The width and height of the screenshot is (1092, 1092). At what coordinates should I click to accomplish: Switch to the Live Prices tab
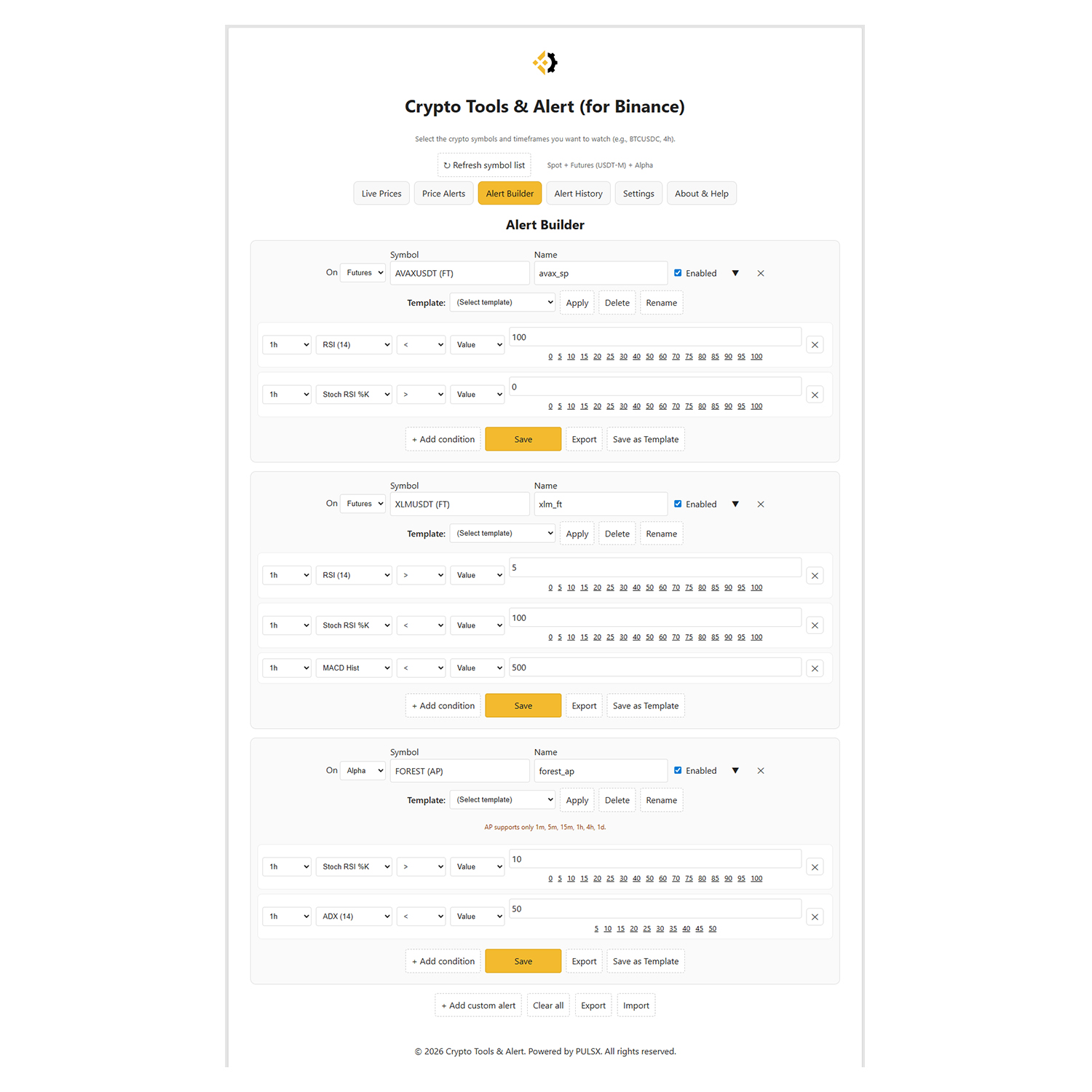coord(381,194)
